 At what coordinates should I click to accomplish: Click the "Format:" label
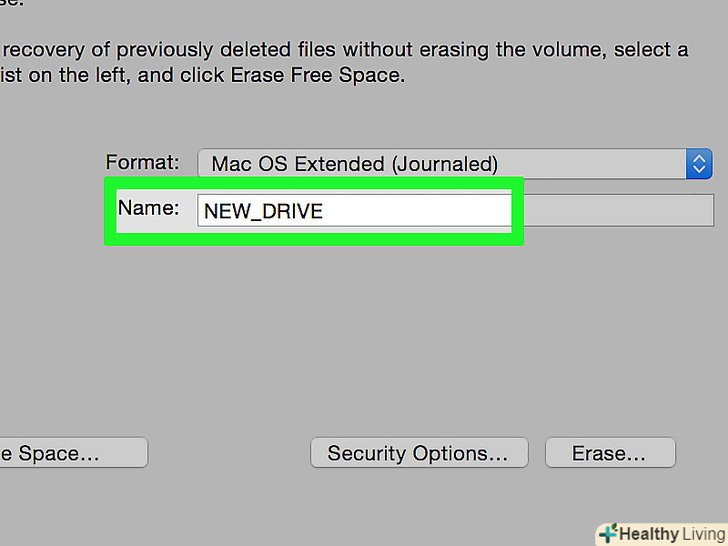pos(143,161)
